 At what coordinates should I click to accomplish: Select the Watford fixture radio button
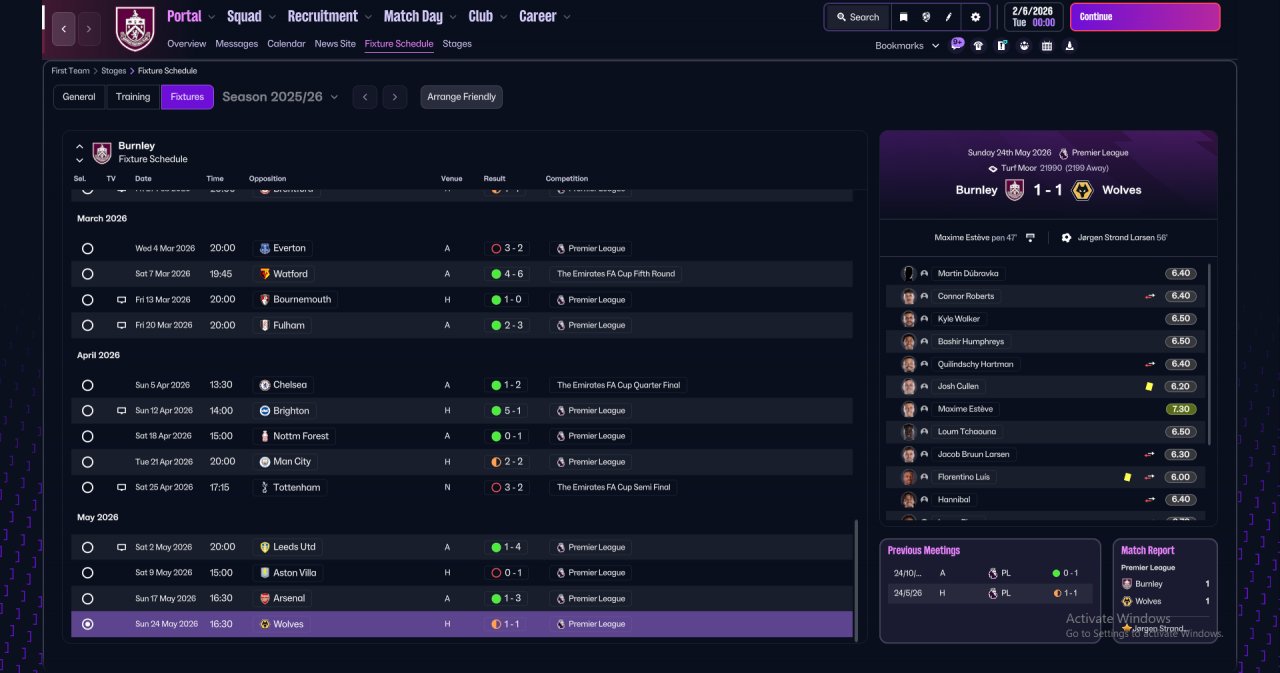[x=88, y=274]
